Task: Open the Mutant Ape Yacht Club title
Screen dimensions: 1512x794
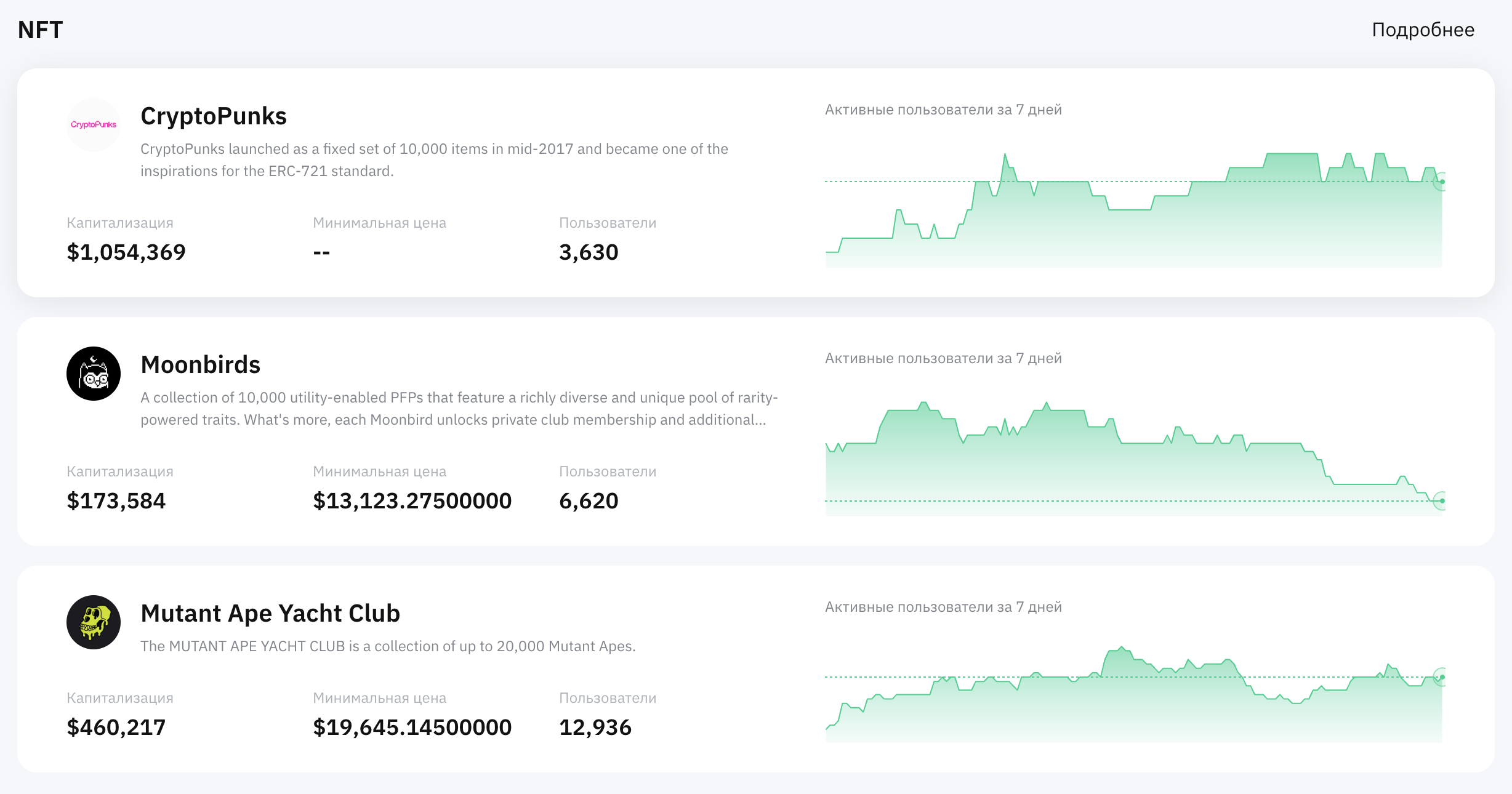Action: click(x=270, y=614)
